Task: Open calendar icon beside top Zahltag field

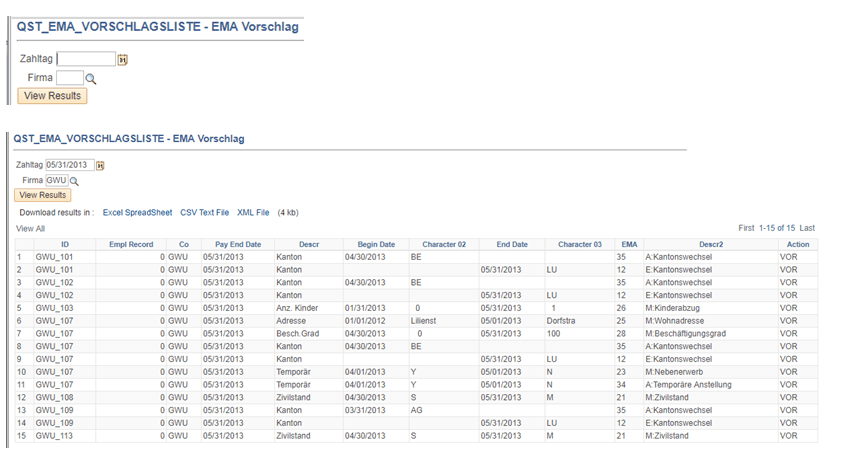Action: click(x=123, y=59)
